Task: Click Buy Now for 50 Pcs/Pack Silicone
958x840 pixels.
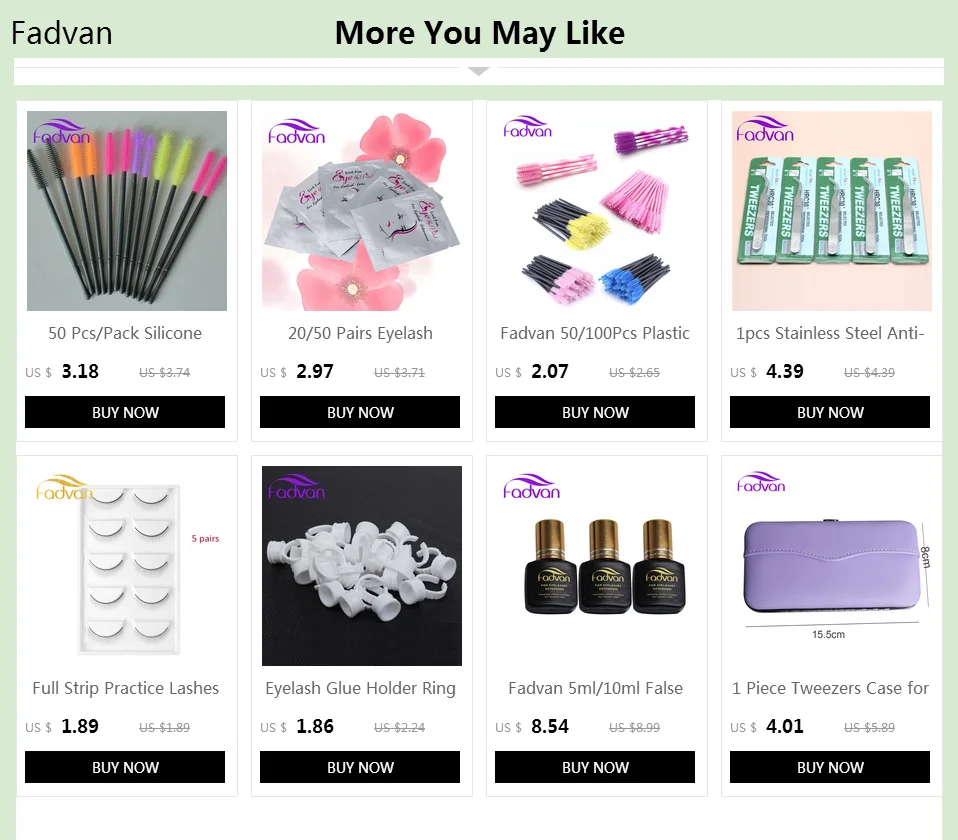Action: point(125,412)
